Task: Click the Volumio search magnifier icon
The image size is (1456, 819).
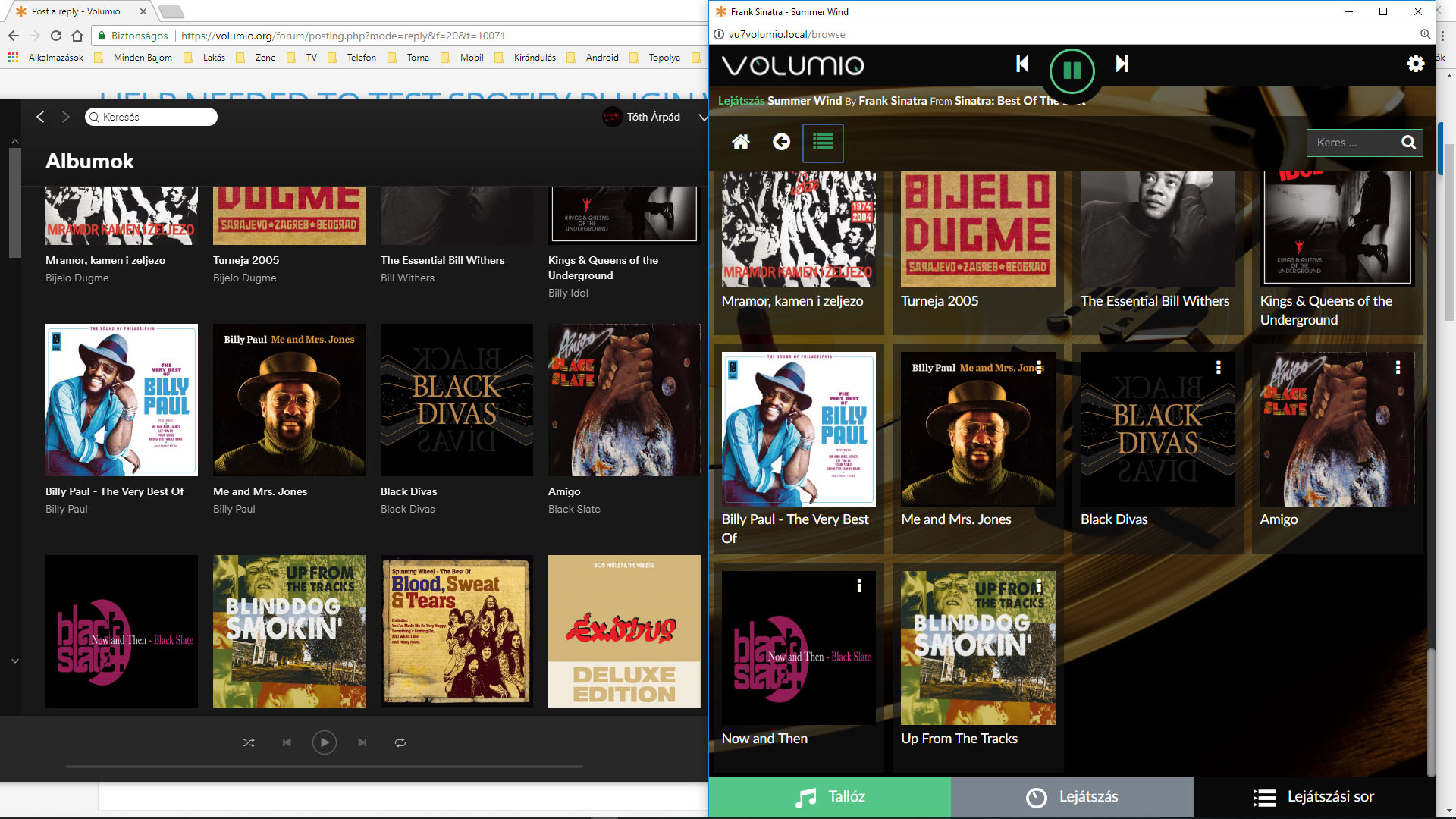Action: tap(1408, 143)
